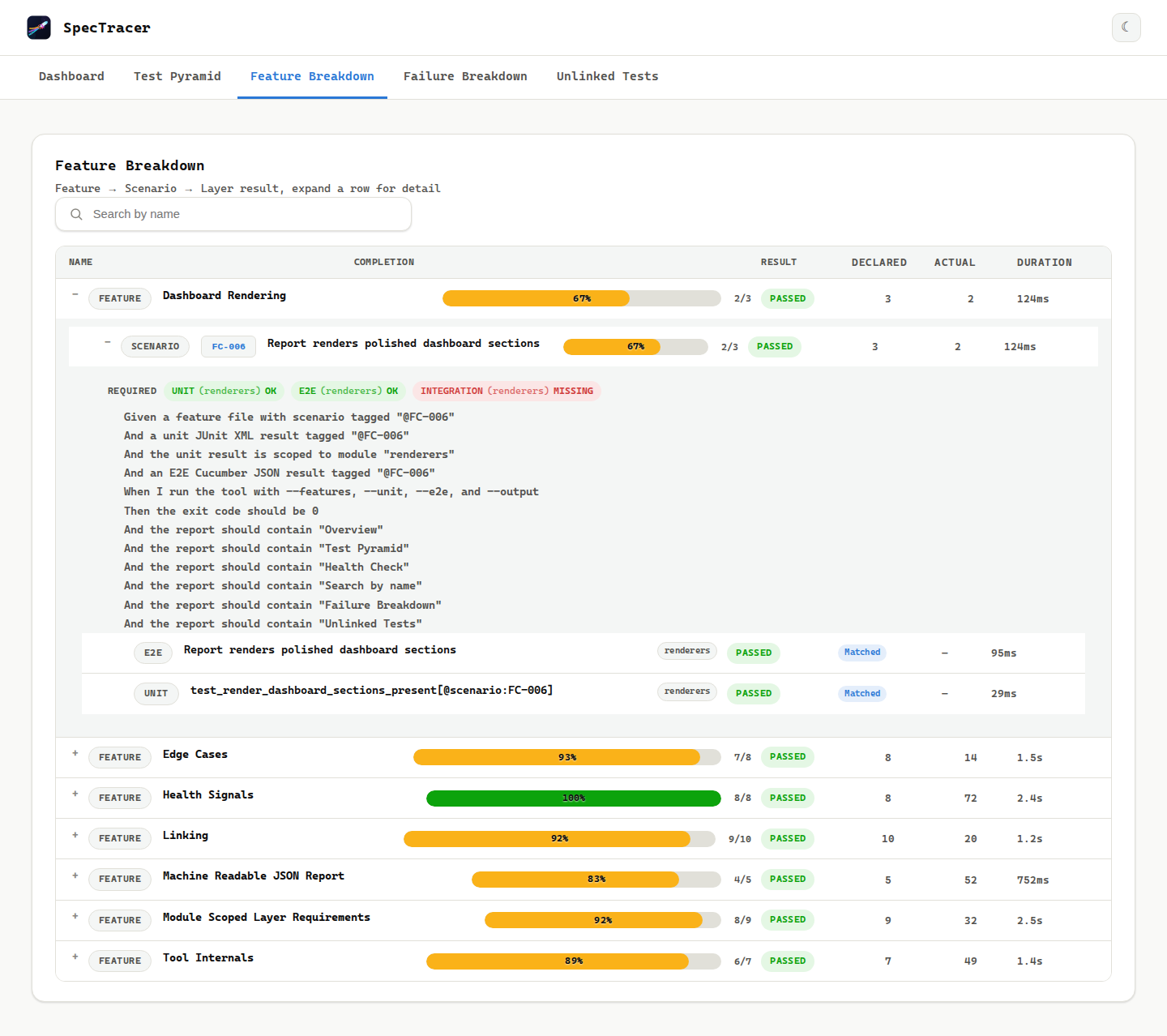Click test_render_dashboard_sections_present unit test name
1167x1036 pixels.
(372, 691)
